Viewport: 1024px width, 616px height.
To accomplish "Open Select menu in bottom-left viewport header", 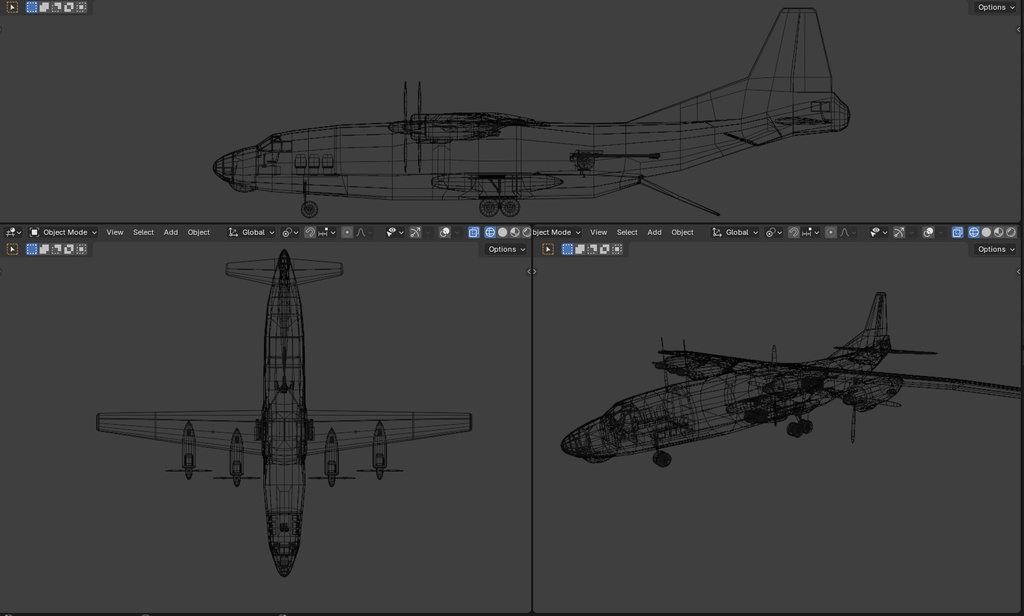I will coord(144,232).
